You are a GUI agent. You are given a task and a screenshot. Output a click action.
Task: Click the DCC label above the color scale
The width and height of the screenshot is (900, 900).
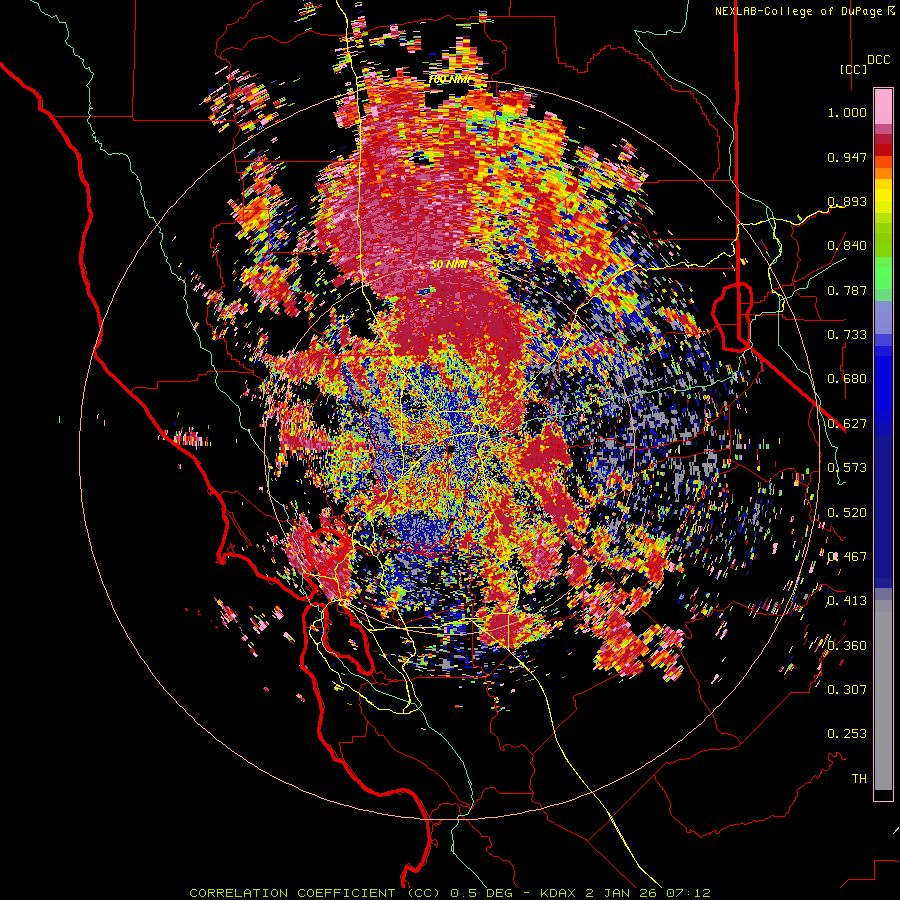[x=878, y=60]
